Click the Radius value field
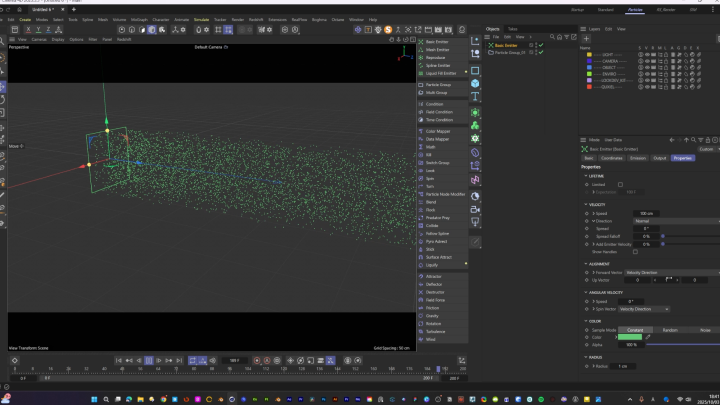 coord(624,366)
